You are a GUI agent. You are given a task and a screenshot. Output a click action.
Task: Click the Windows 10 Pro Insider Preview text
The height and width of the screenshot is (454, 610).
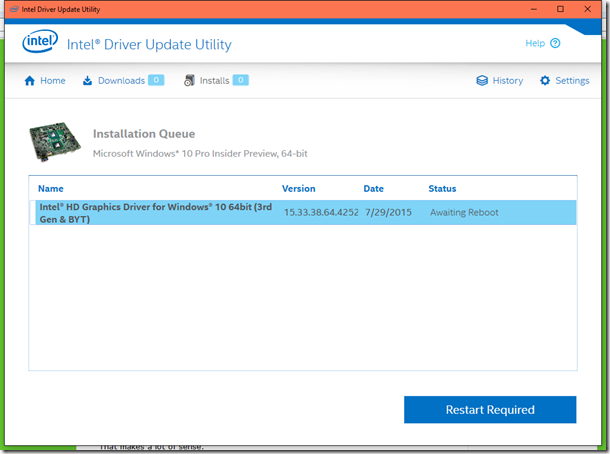(200, 154)
